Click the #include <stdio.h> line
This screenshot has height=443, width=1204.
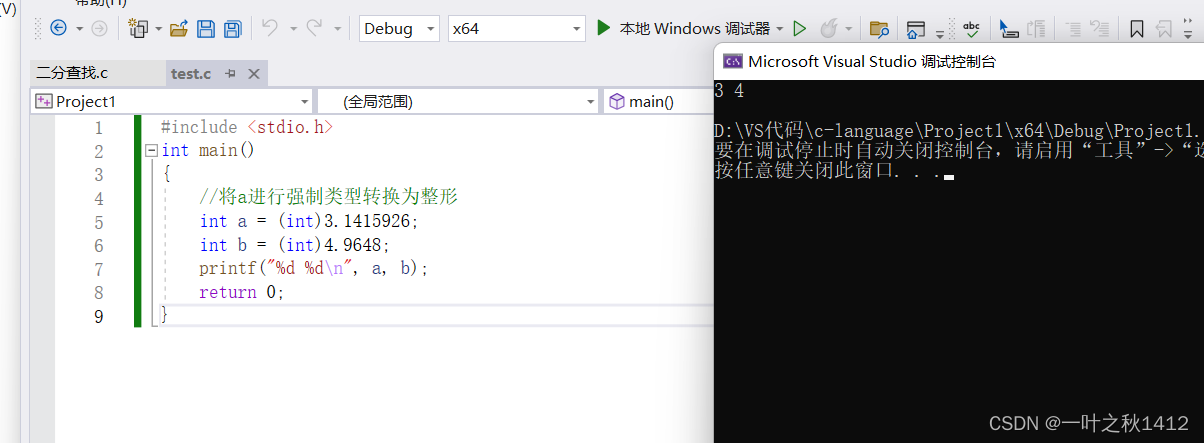click(246, 128)
